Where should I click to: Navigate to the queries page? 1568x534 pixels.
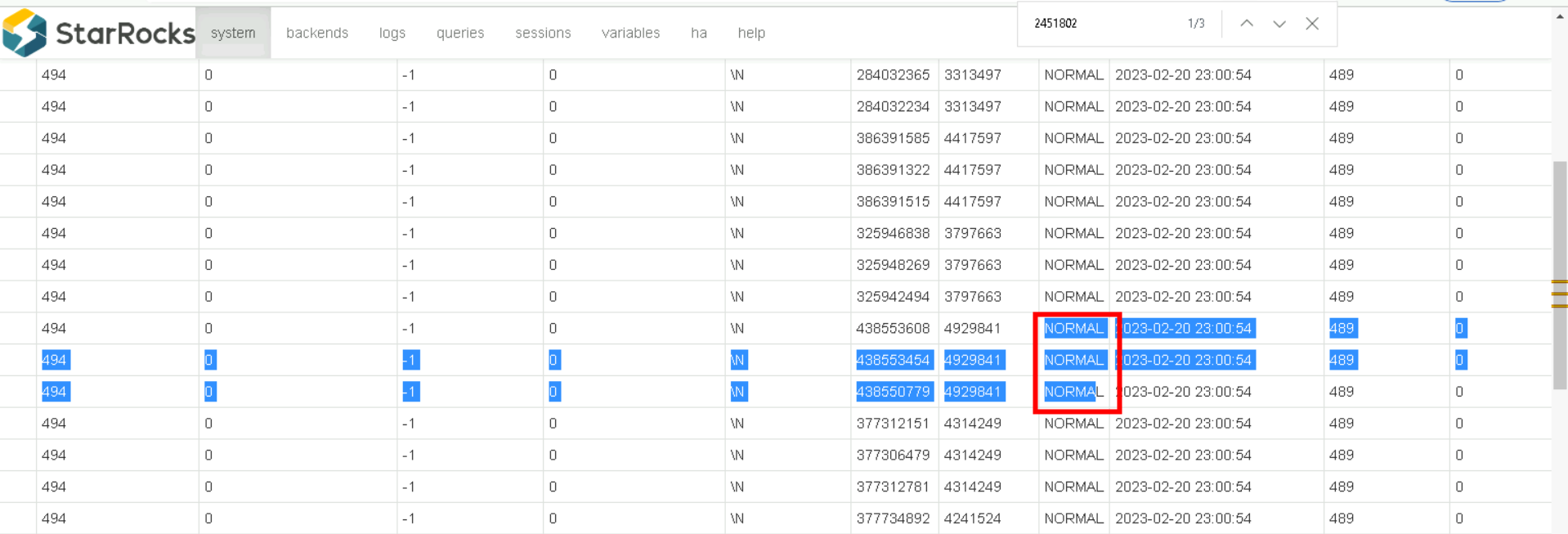click(x=459, y=33)
